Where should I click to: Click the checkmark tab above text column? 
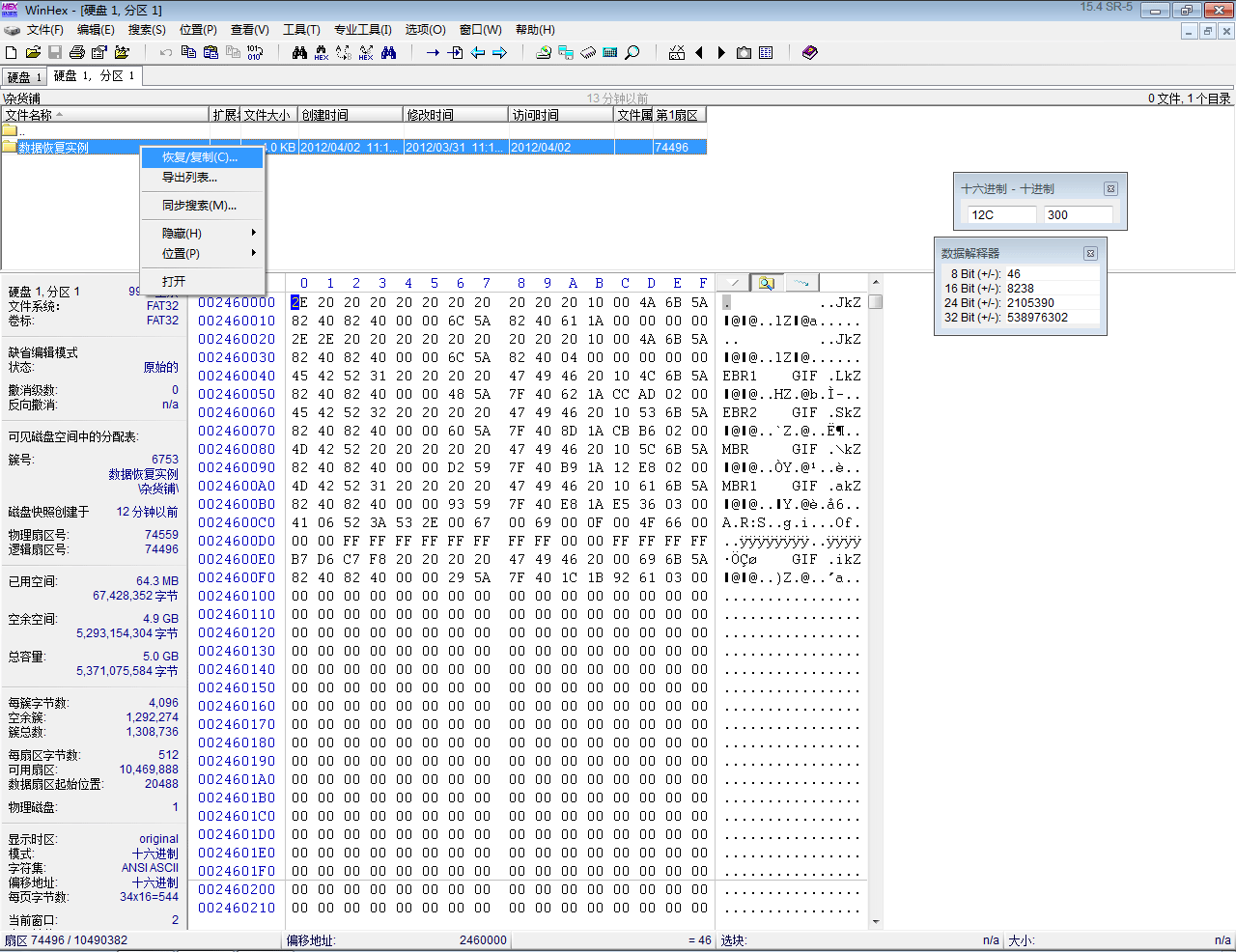point(734,283)
